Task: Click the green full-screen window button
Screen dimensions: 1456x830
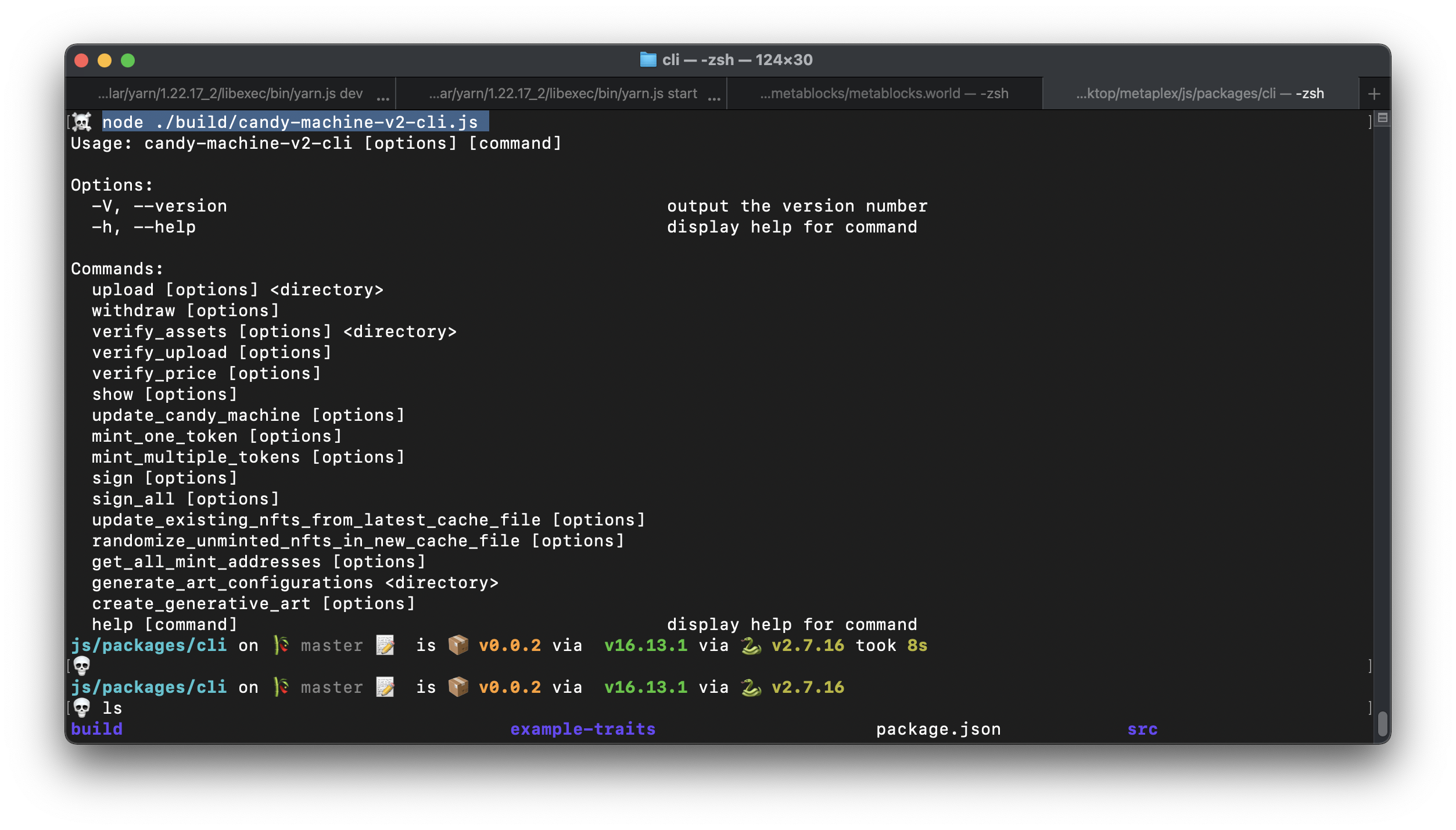Action: click(x=128, y=60)
